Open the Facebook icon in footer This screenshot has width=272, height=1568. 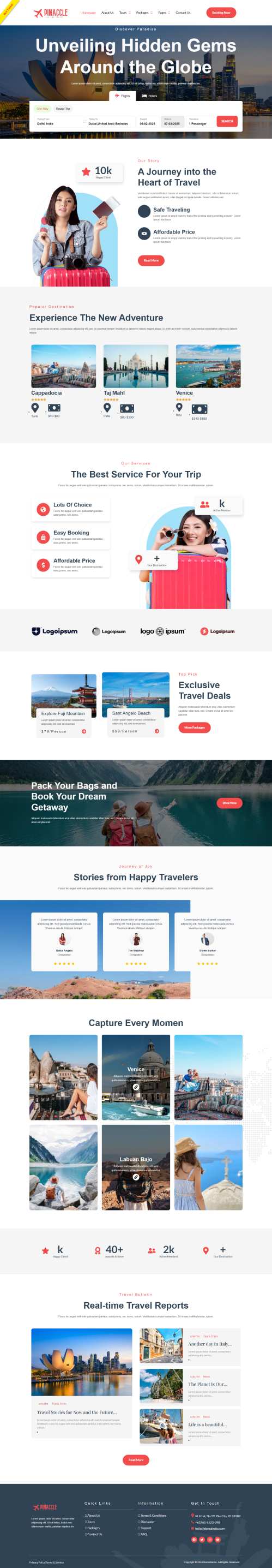pyautogui.click(x=194, y=1540)
